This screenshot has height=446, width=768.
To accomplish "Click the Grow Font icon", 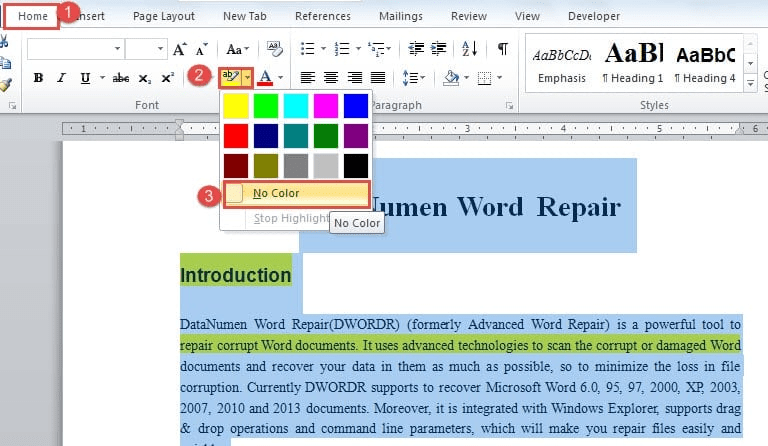I will tap(179, 49).
